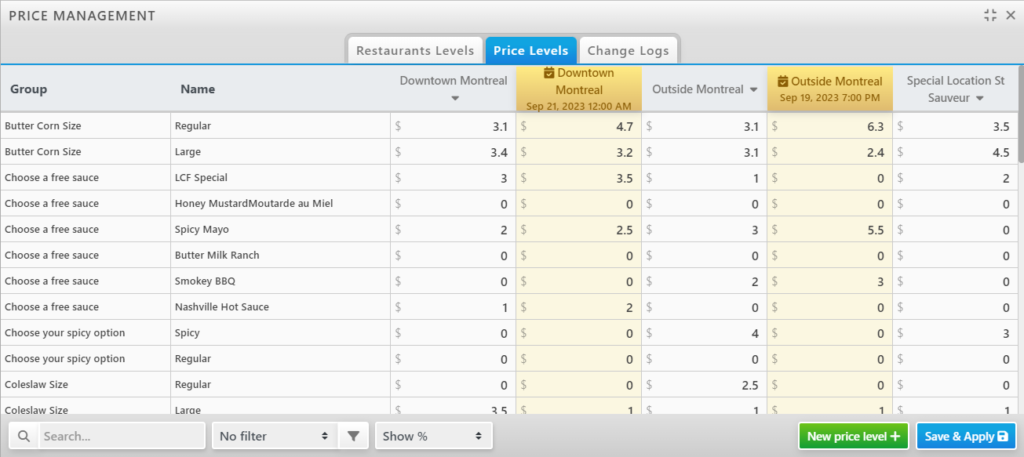Expand the Show % selector
Screen dimensions: 1024x457
[x=433, y=437]
